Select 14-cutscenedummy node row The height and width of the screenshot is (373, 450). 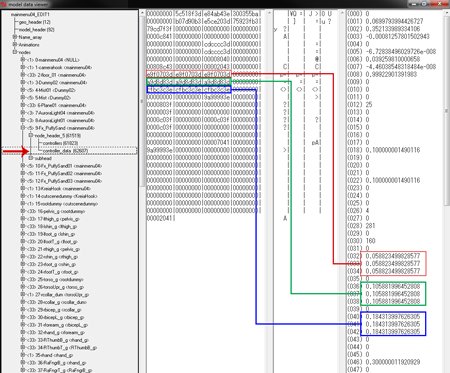pyautogui.click(x=62, y=196)
